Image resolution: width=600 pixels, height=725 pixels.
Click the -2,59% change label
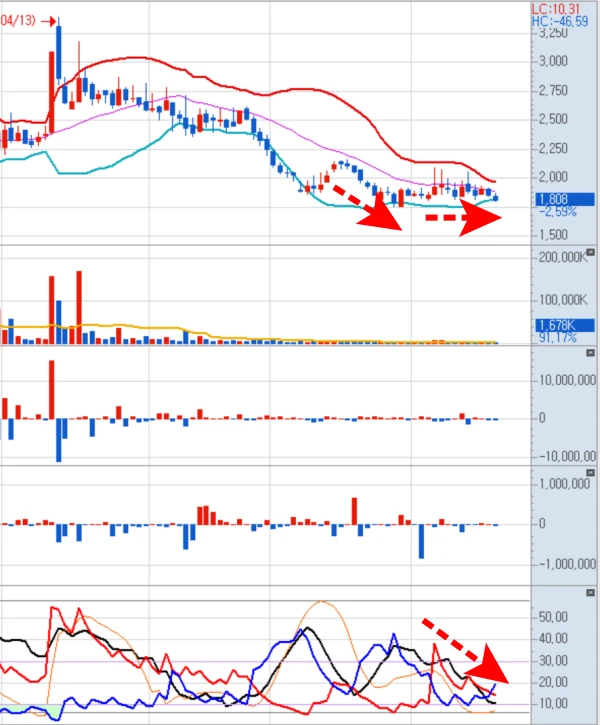pyautogui.click(x=558, y=212)
